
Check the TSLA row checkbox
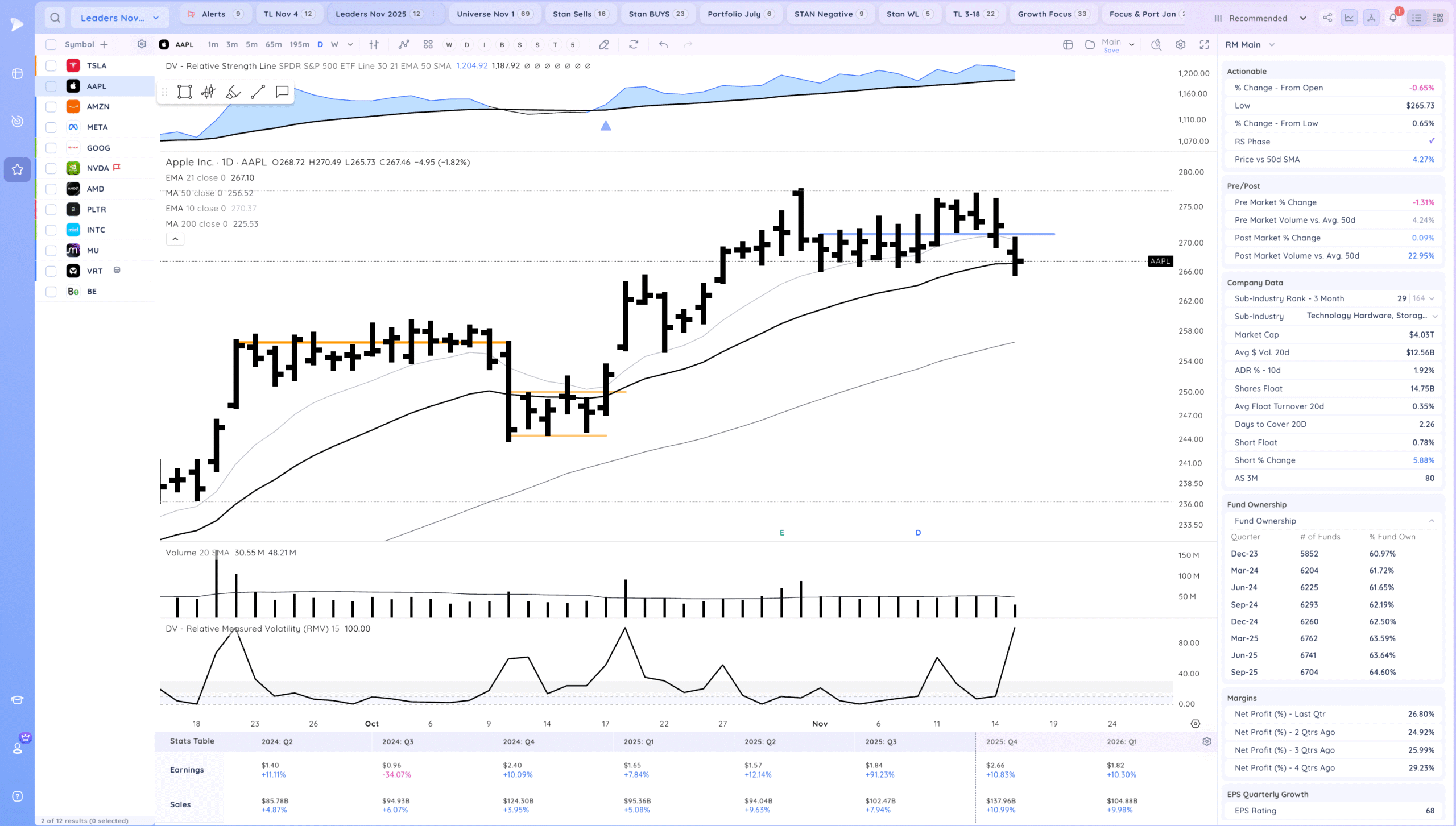point(51,65)
